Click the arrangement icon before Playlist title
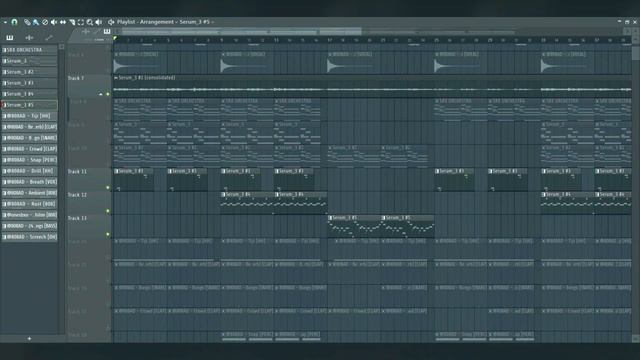640x360 pixels. tap(111, 22)
